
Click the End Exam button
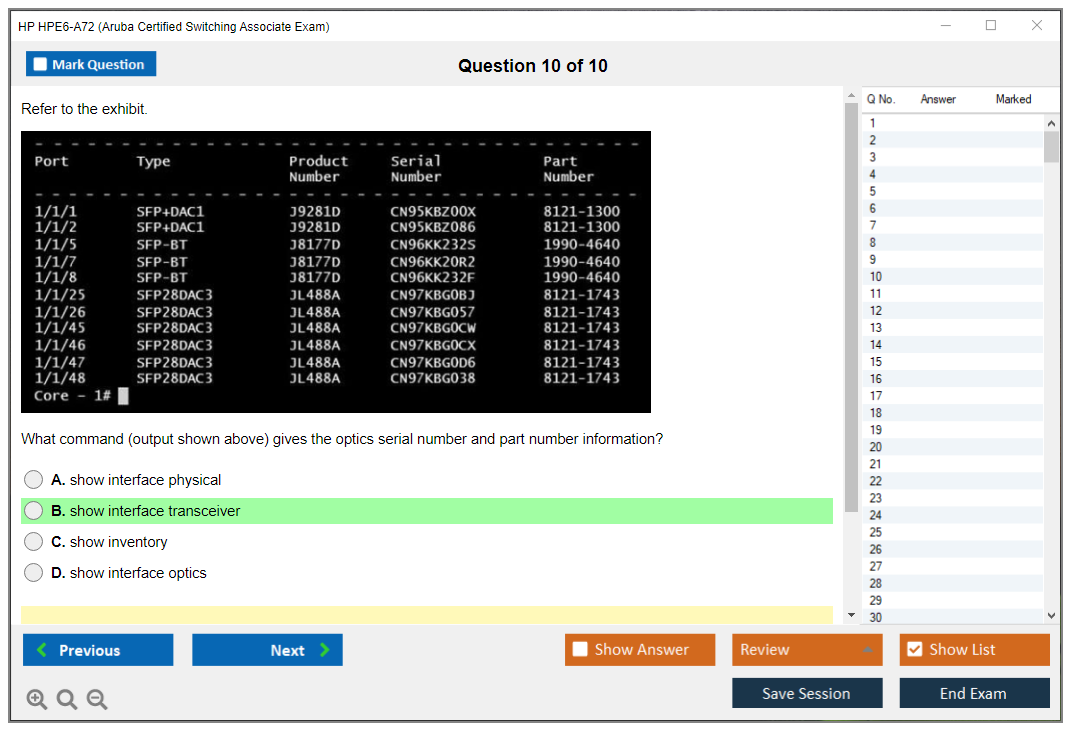974,693
